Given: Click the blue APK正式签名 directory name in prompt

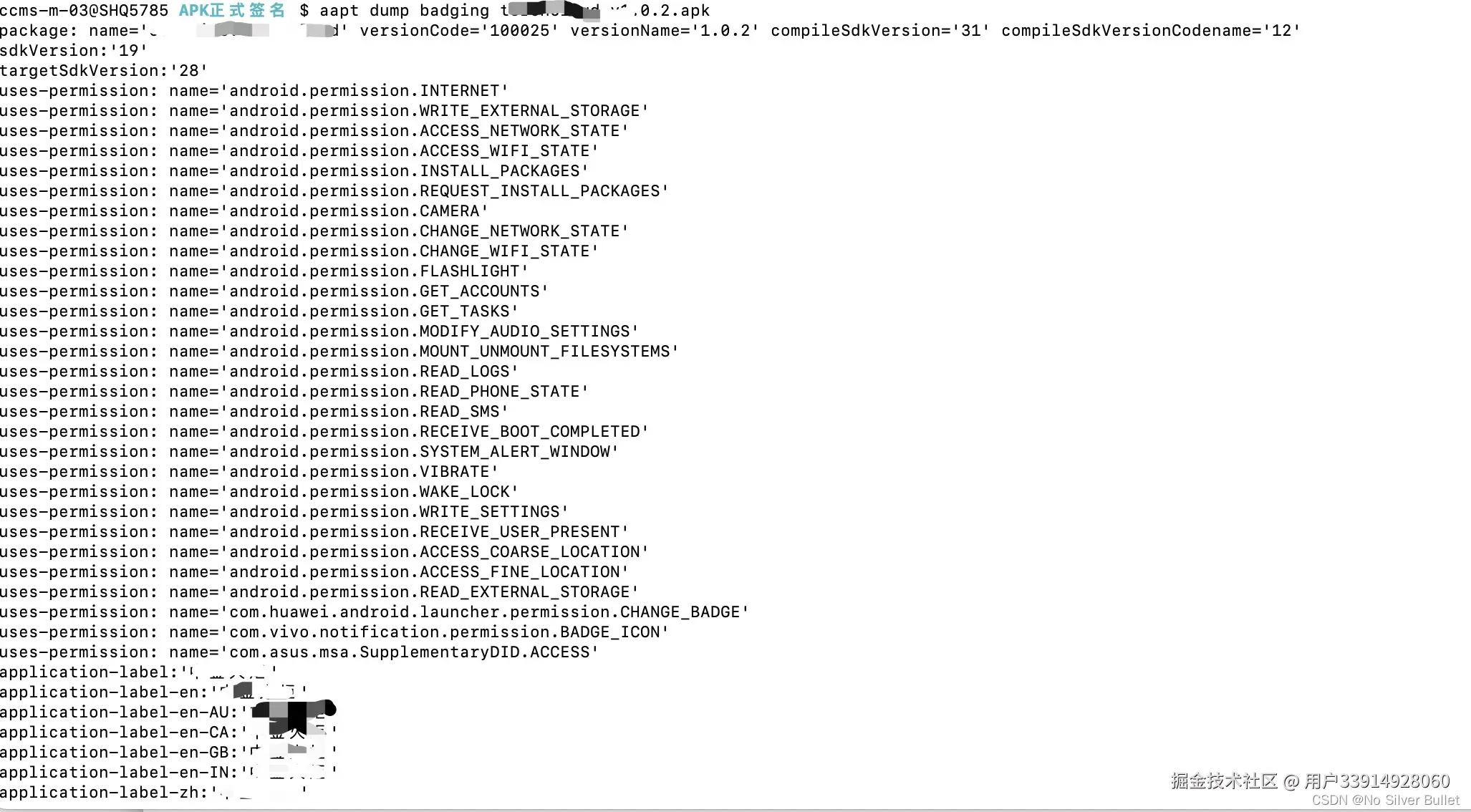Looking at the screenshot, I should click(231, 11).
